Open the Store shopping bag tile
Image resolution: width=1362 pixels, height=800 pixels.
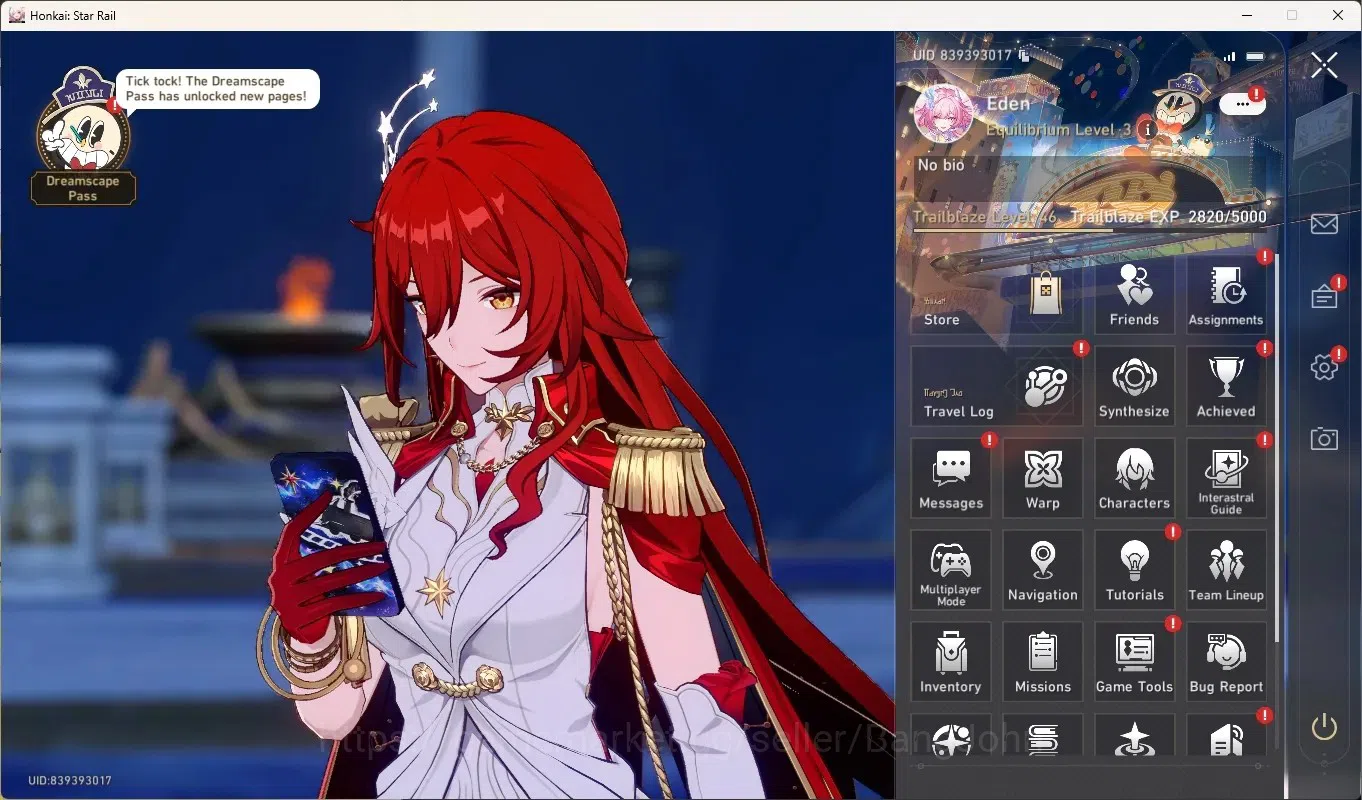pyautogui.click(x=996, y=295)
